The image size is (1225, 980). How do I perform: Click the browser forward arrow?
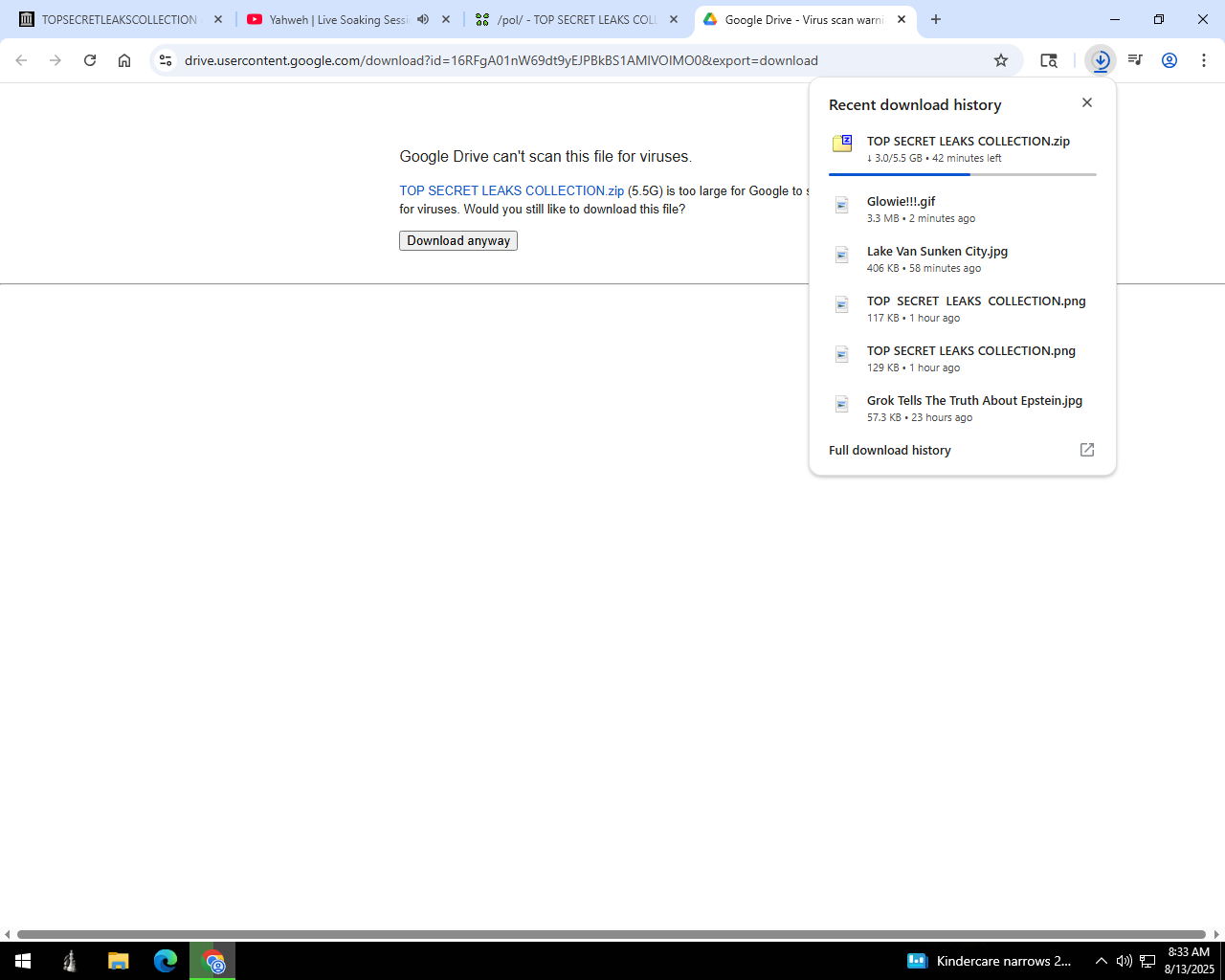point(56,60)
